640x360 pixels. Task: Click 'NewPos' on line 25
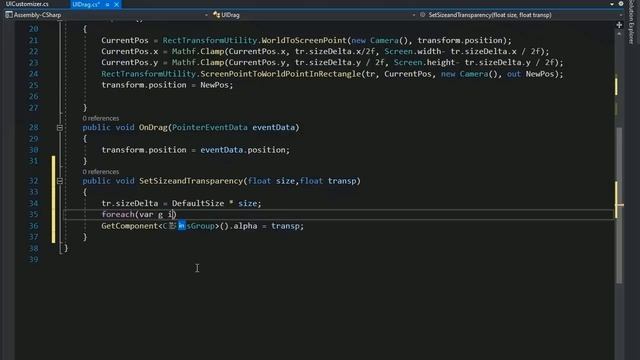pos(214,85)
